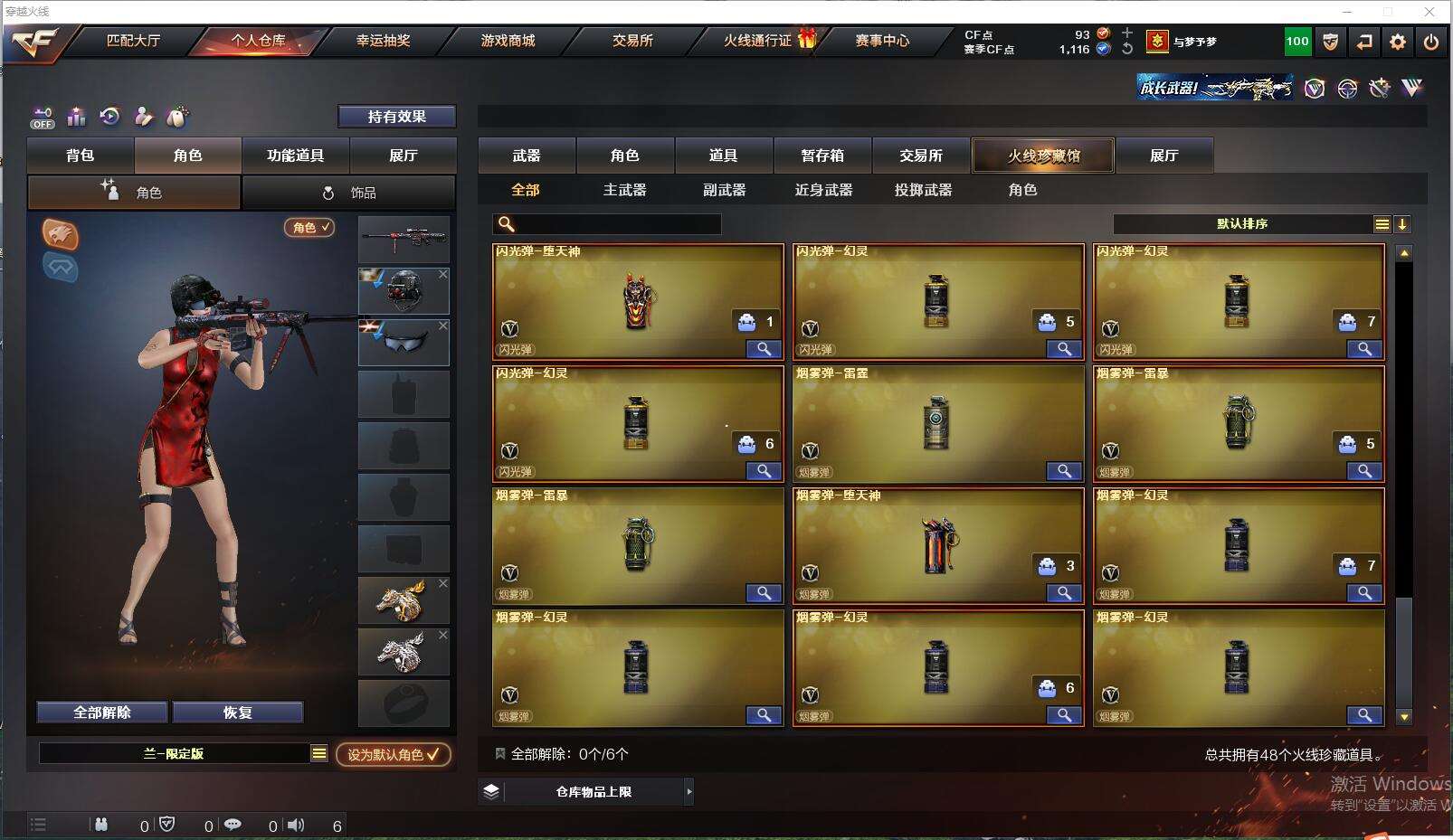1453x840 pixels.
Task: Click the 持有效果 button
Action: coord(396,117)
